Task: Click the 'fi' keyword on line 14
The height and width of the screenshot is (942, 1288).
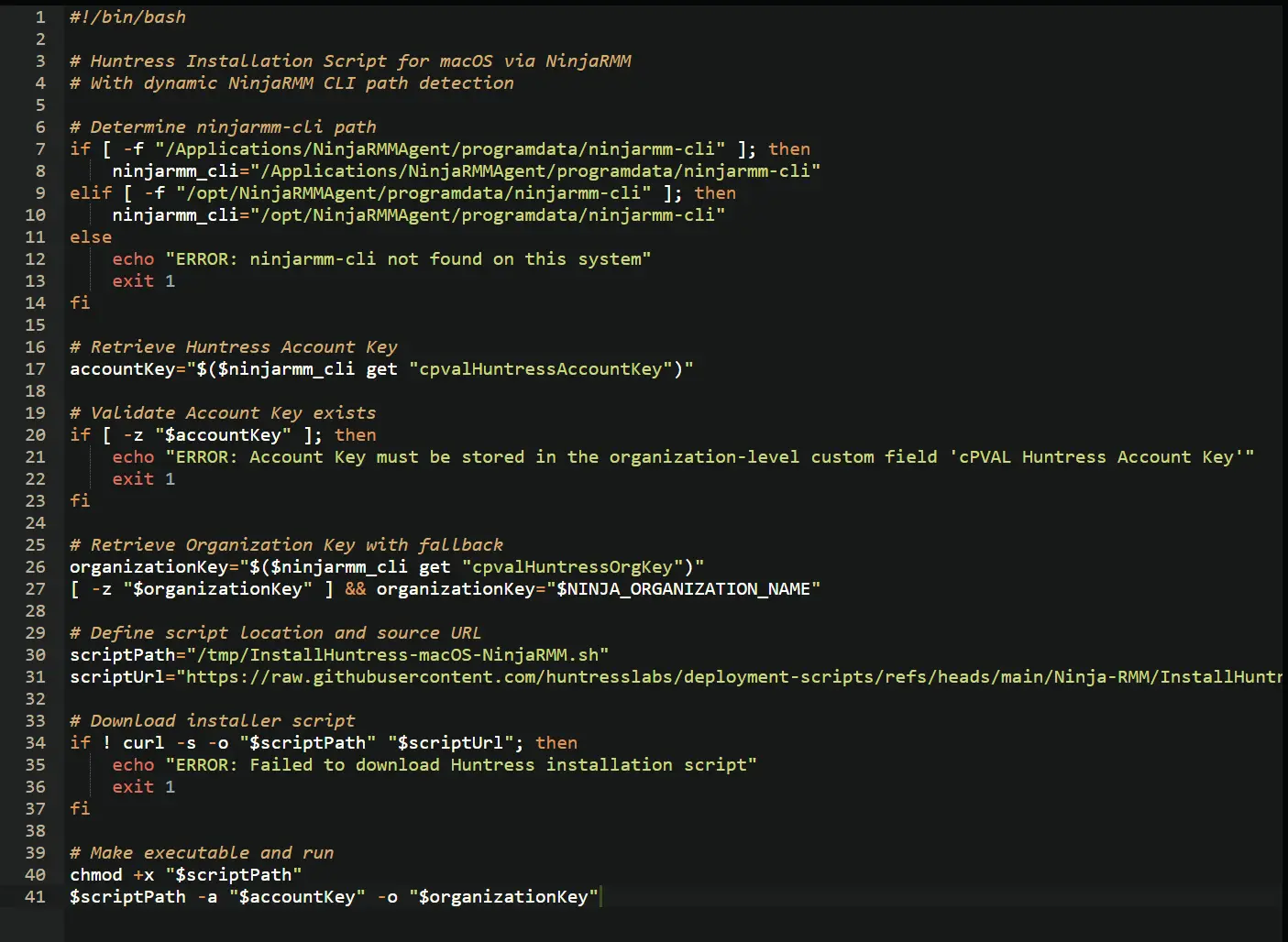Action: [80, 303]
